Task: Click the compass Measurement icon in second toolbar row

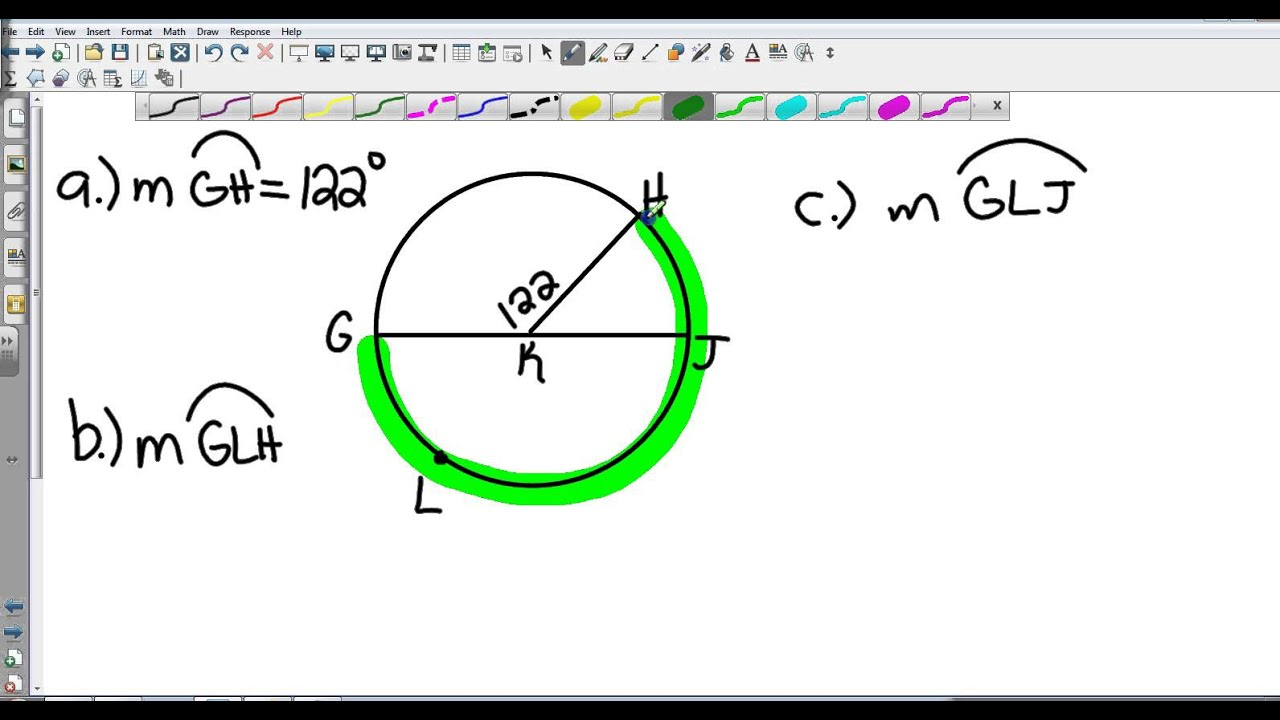Action: pyautogui.click(x=87, y=78)
